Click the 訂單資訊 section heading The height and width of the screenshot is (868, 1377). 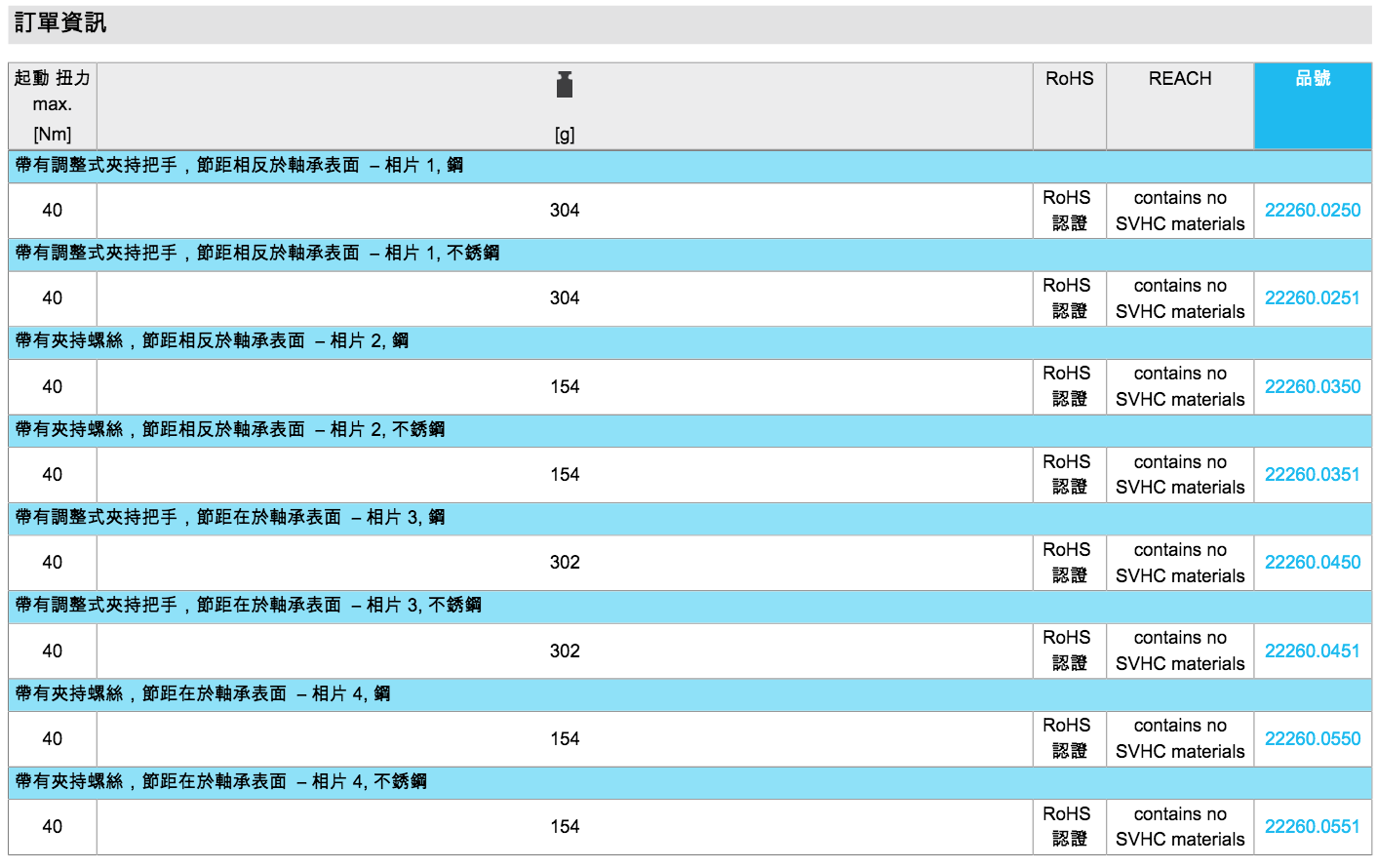[x=60, y=23]
